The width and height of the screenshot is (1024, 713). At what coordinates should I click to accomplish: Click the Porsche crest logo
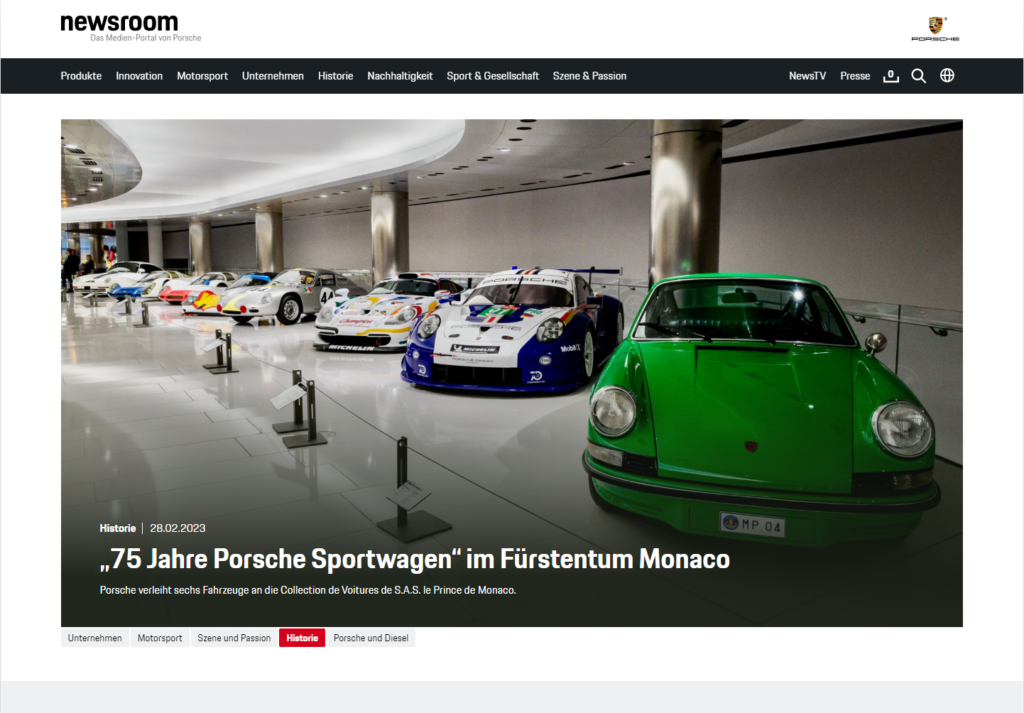(x=936, y=28)
